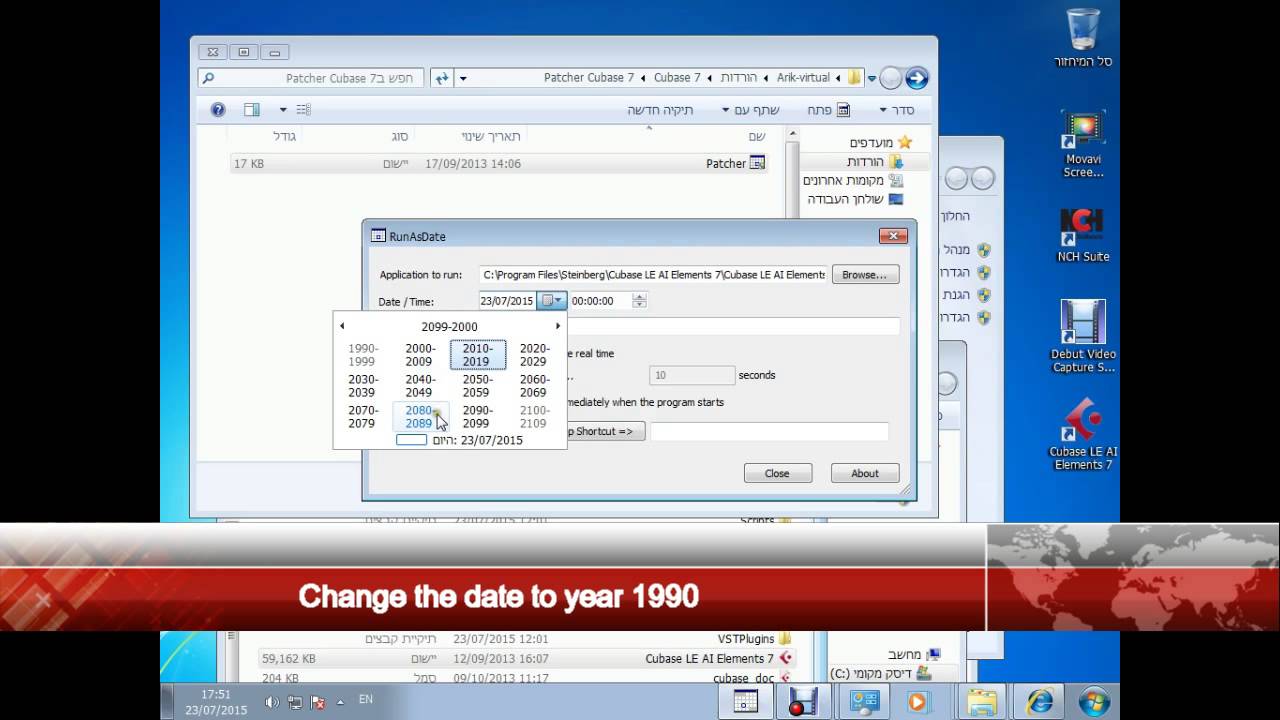Screen dimensions: 1280x720
Task: Click the shortcut name input field
Action: (769, 431)
